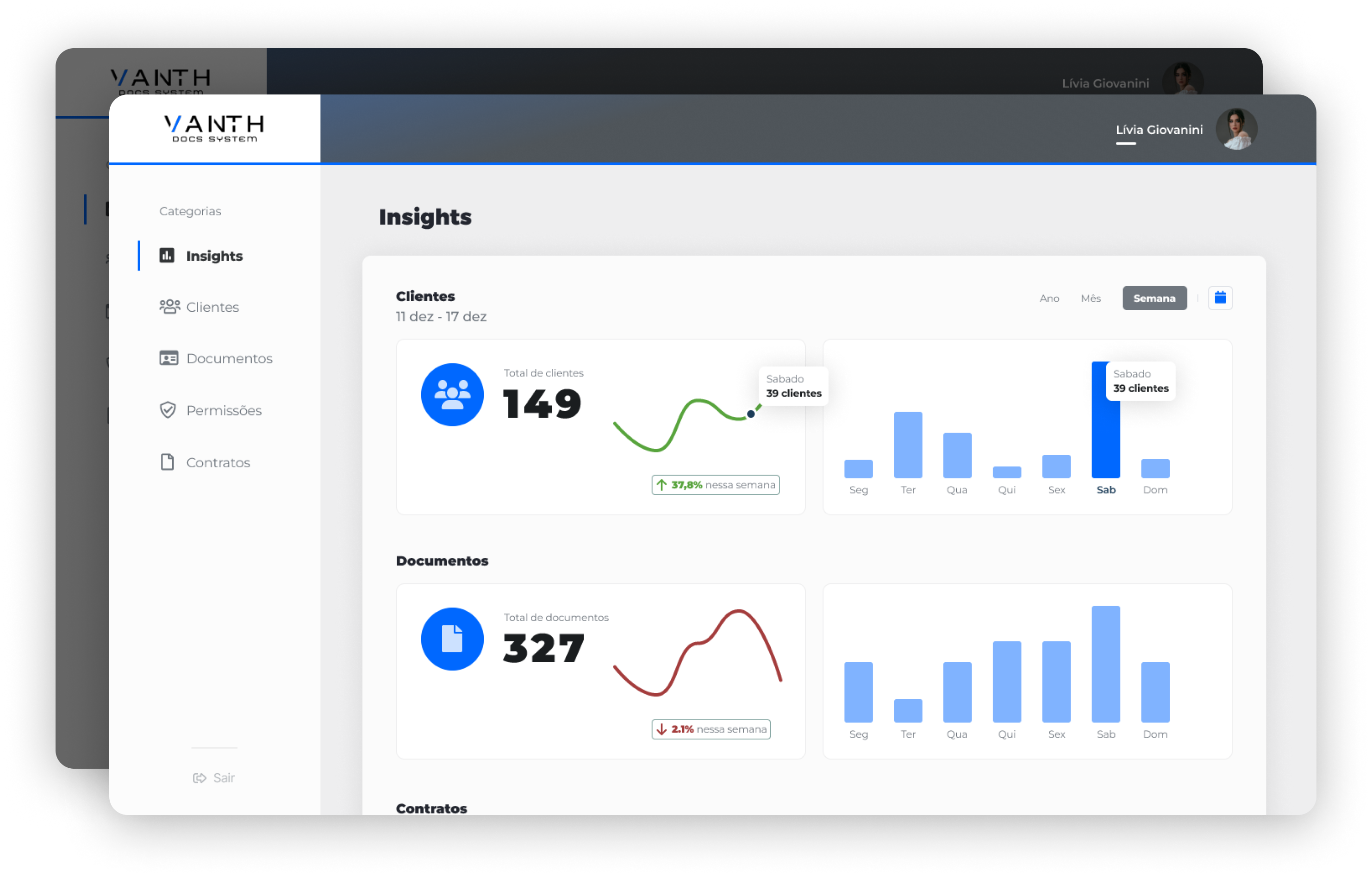
Task: Click the Vanth Docs System logo
Action: click(214, 128)
